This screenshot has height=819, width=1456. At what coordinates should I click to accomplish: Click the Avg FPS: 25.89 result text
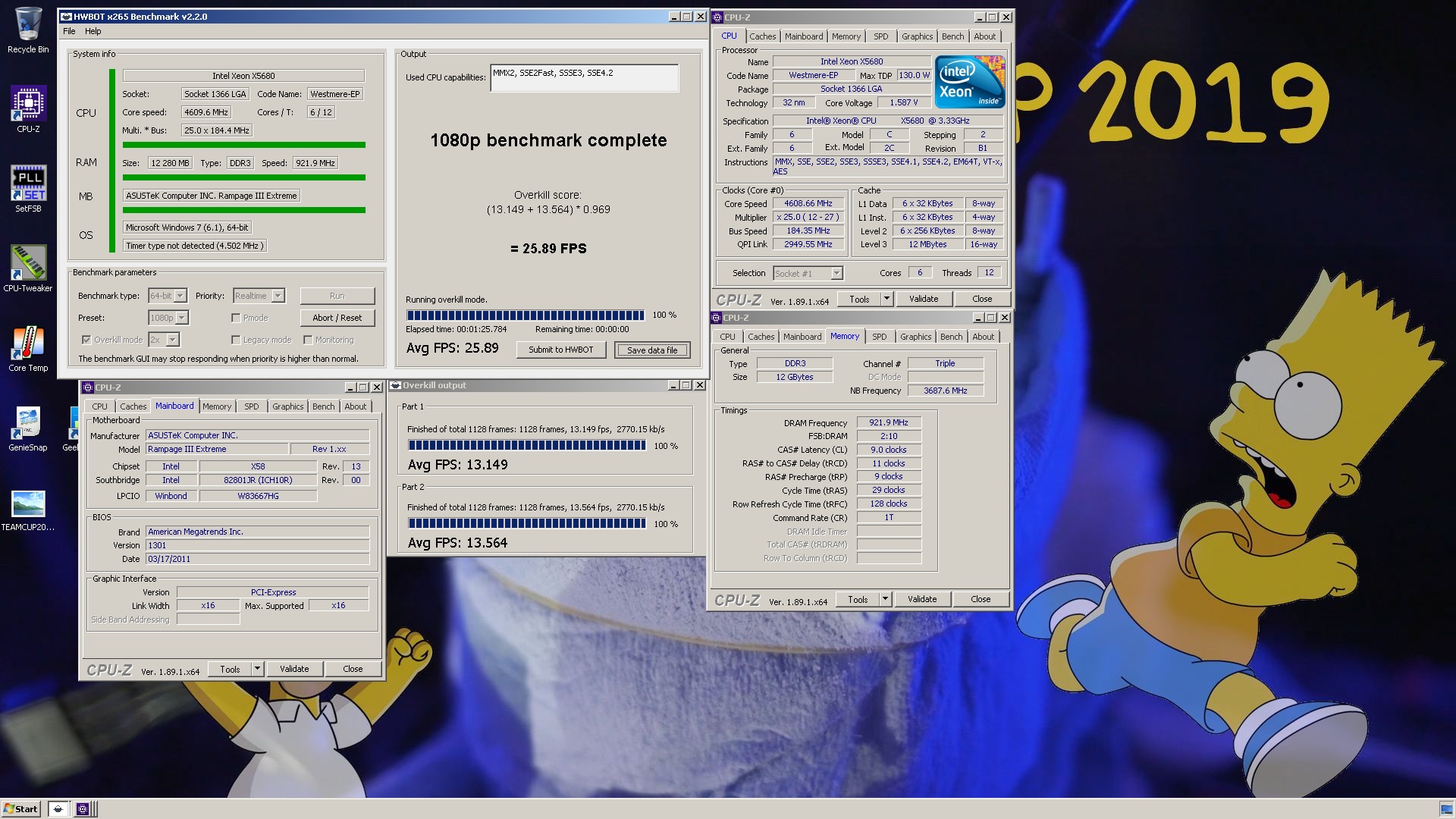click(453, 348)
